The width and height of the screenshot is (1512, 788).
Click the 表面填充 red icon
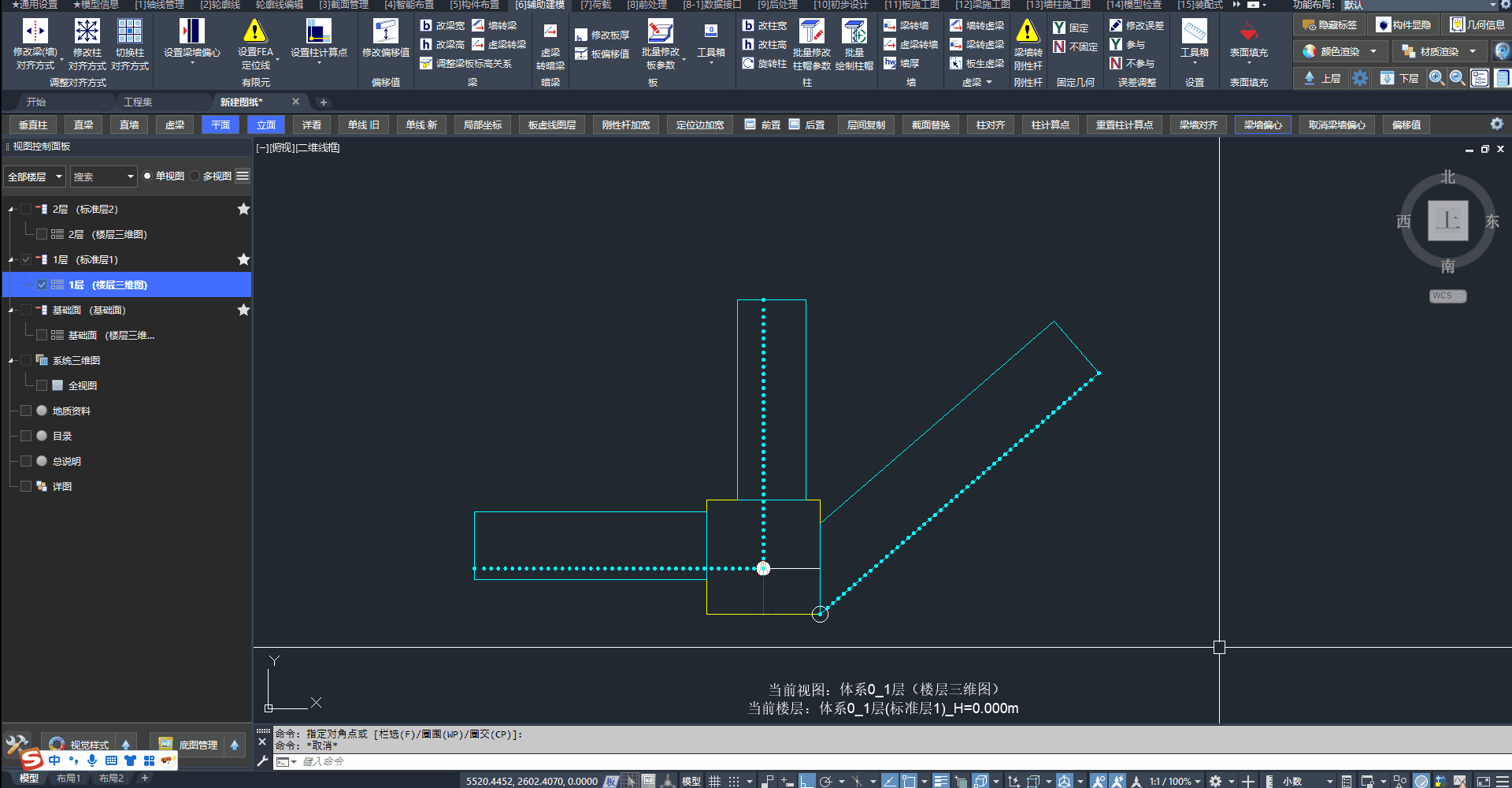click(1248, 32)
